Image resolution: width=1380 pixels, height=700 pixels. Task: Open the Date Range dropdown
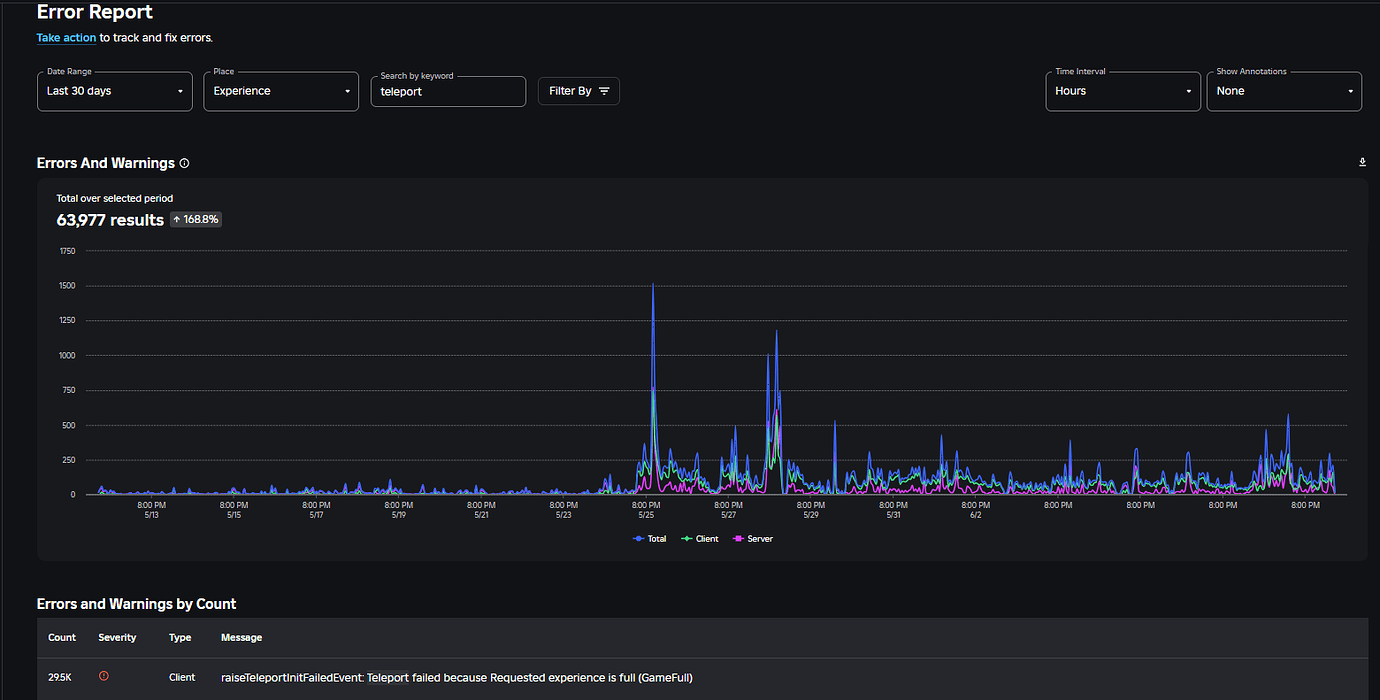point(115,91)
